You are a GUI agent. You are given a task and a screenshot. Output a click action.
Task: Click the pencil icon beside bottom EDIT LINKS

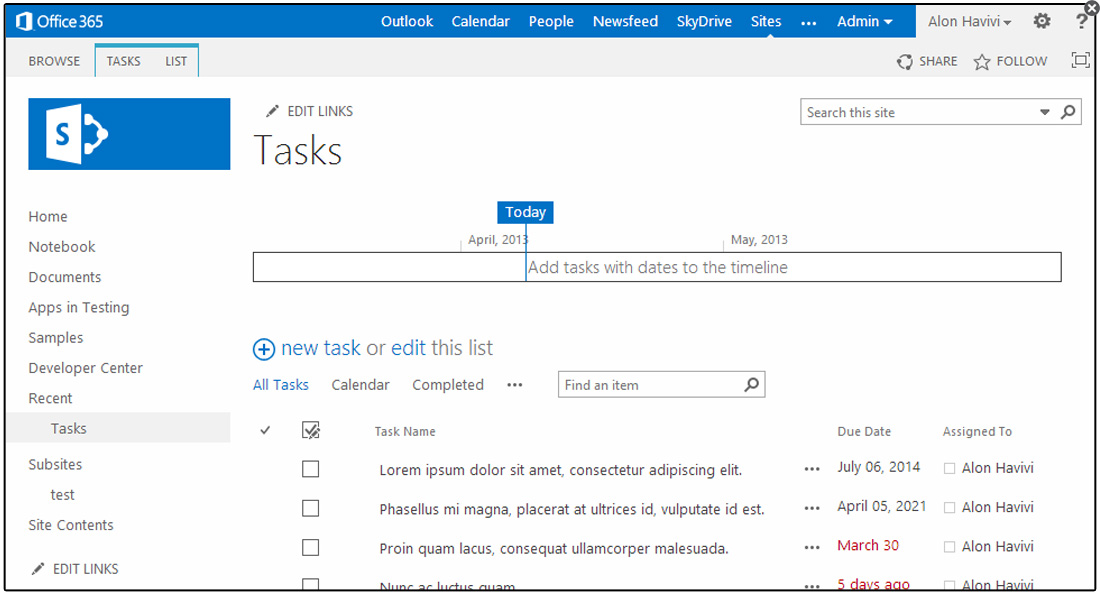coord(38,568)
